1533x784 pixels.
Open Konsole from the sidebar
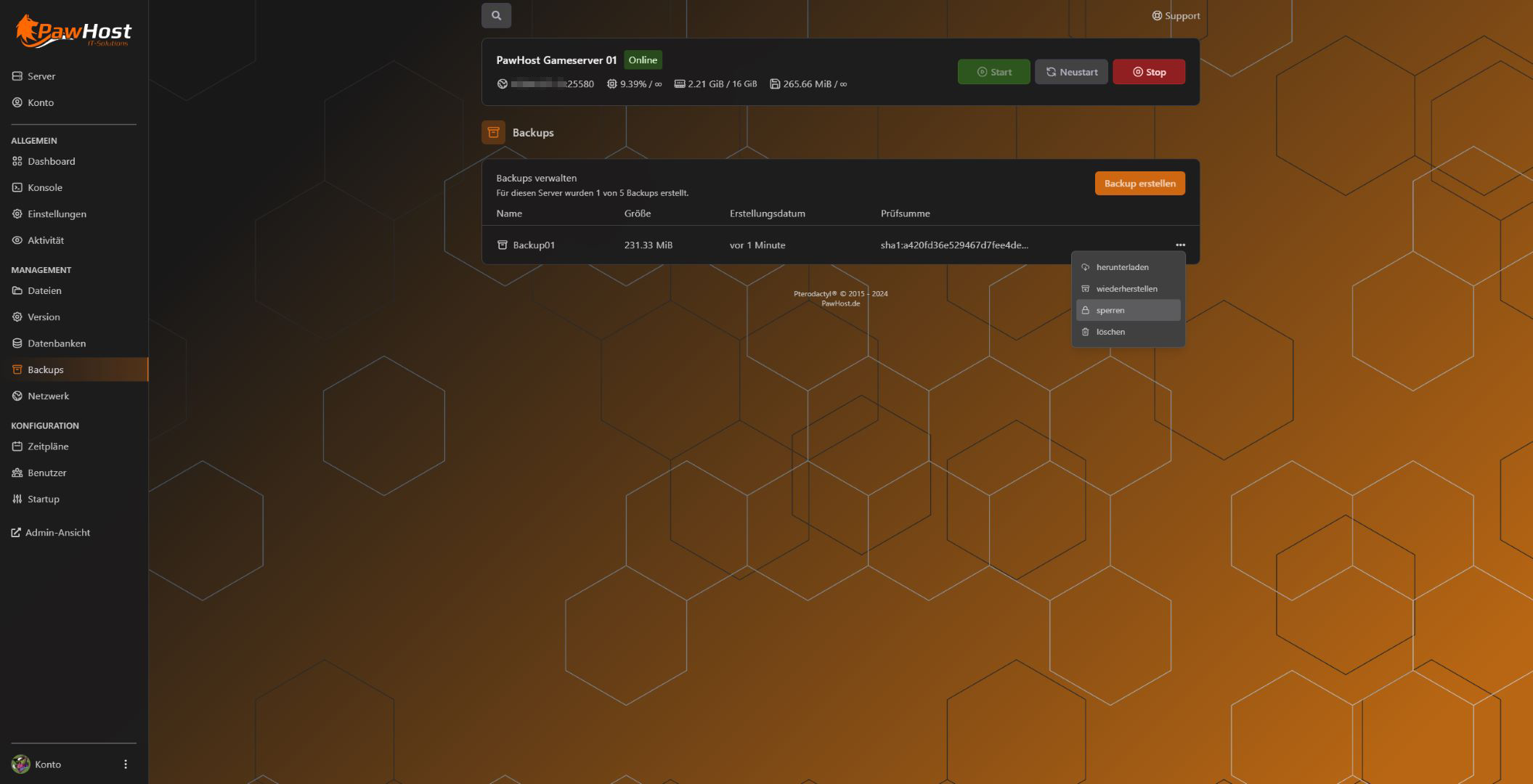(44, 187)
